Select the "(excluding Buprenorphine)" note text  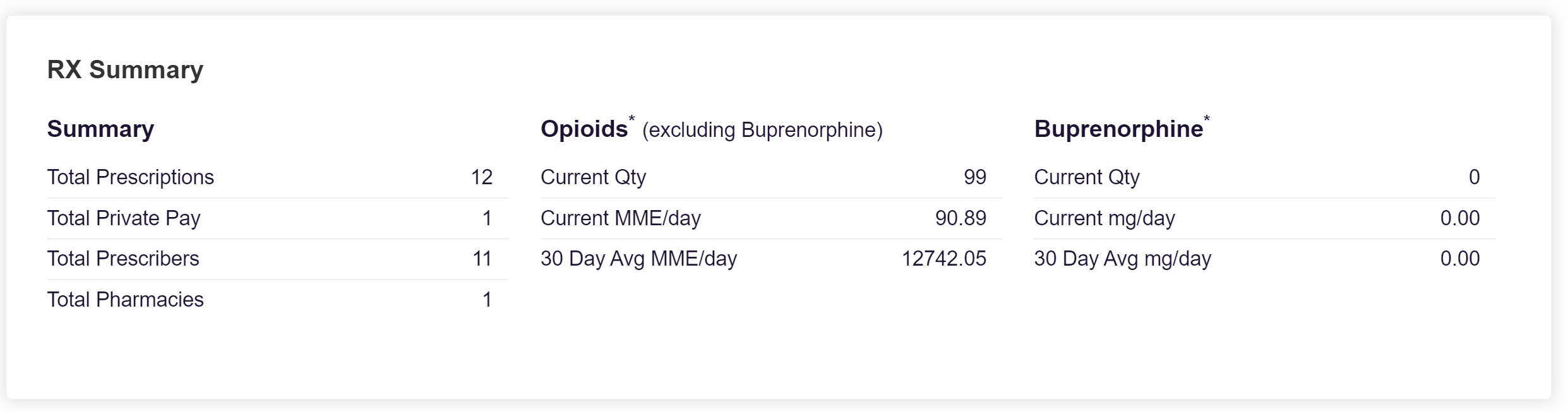(x=762, y=130)
